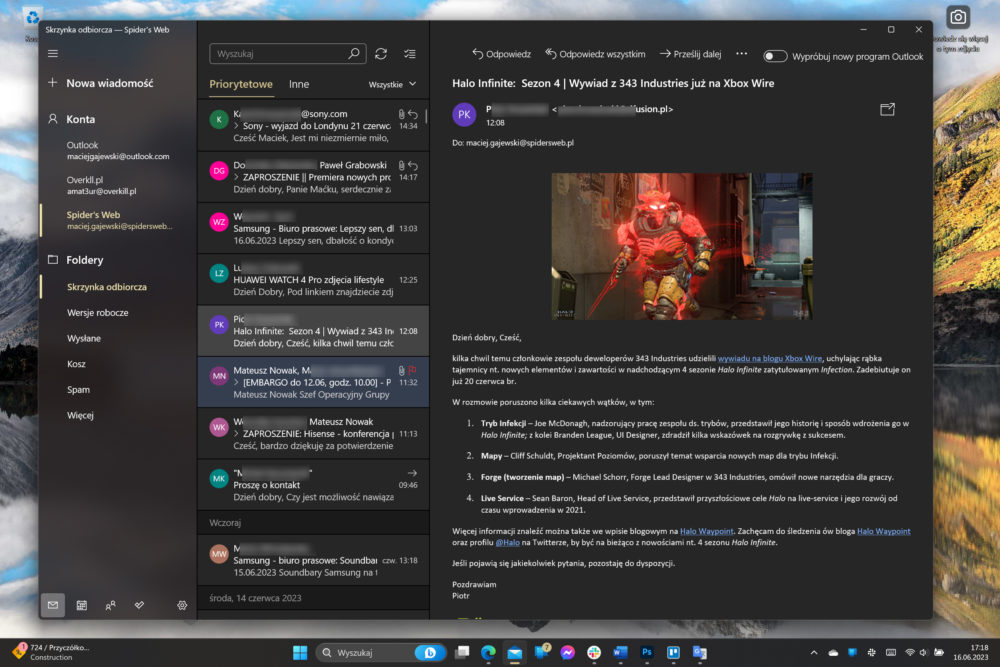Expand the [EMBARGO do 12.06 conversation thread
1000x667 pixels.
pyautogui.click(x=237, y=382)
